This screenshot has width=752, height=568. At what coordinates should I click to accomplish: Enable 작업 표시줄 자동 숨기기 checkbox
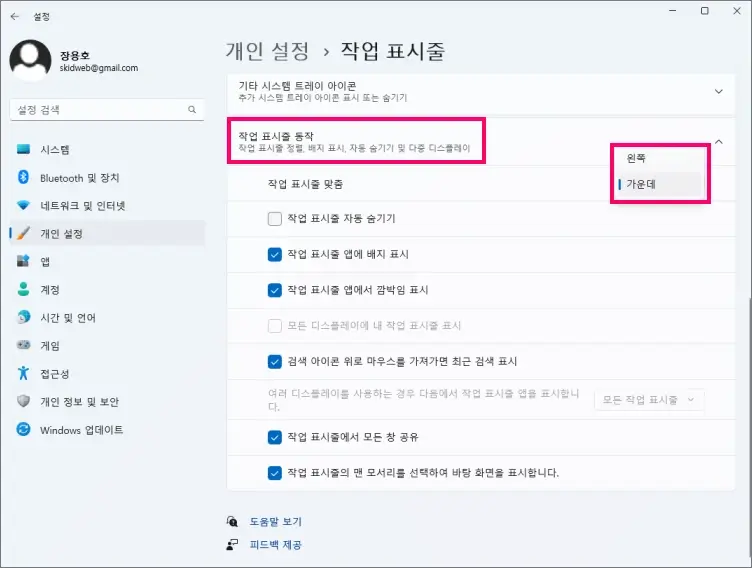[x=275, y=218]
